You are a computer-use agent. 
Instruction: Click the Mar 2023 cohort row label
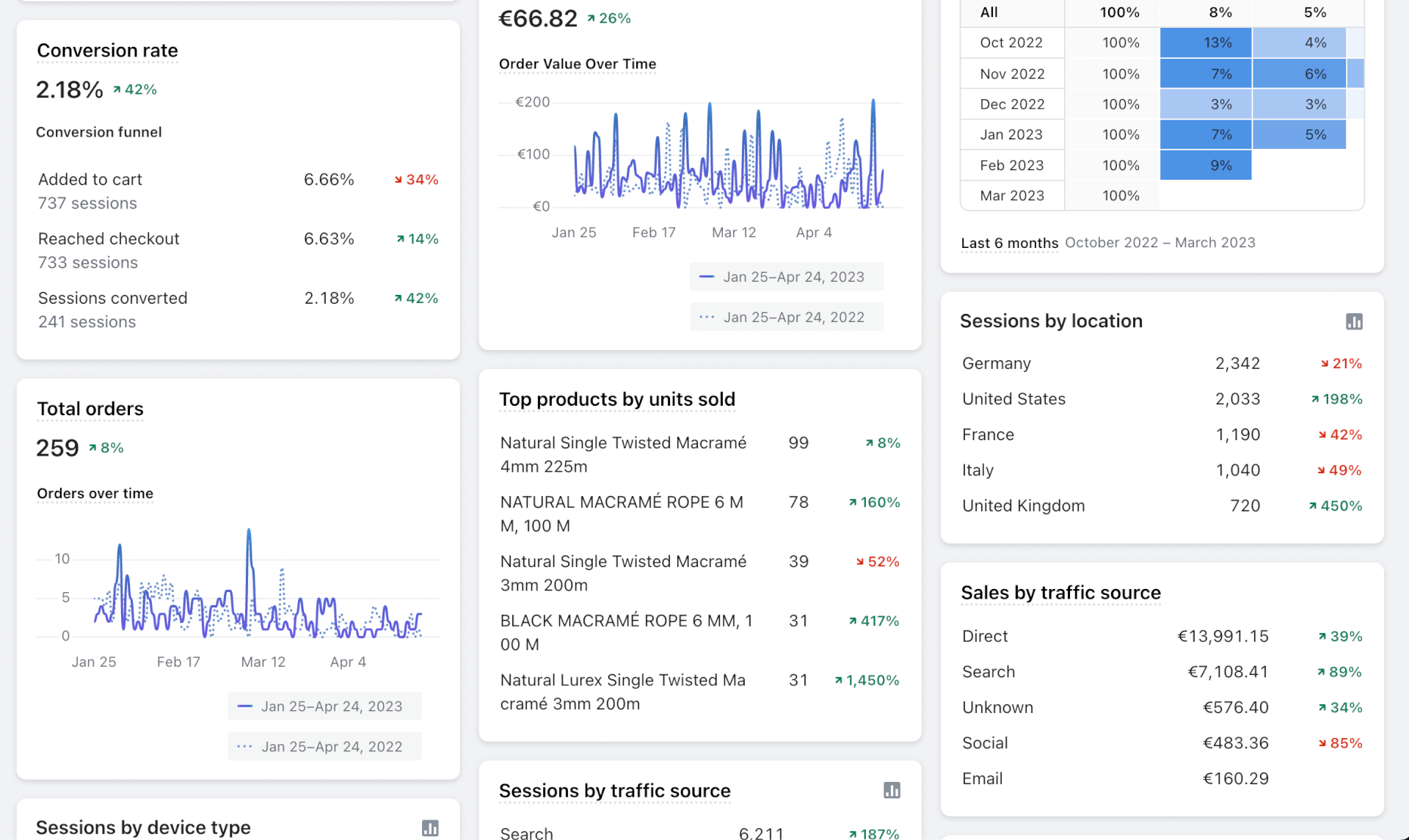(x=1012, y=196)
